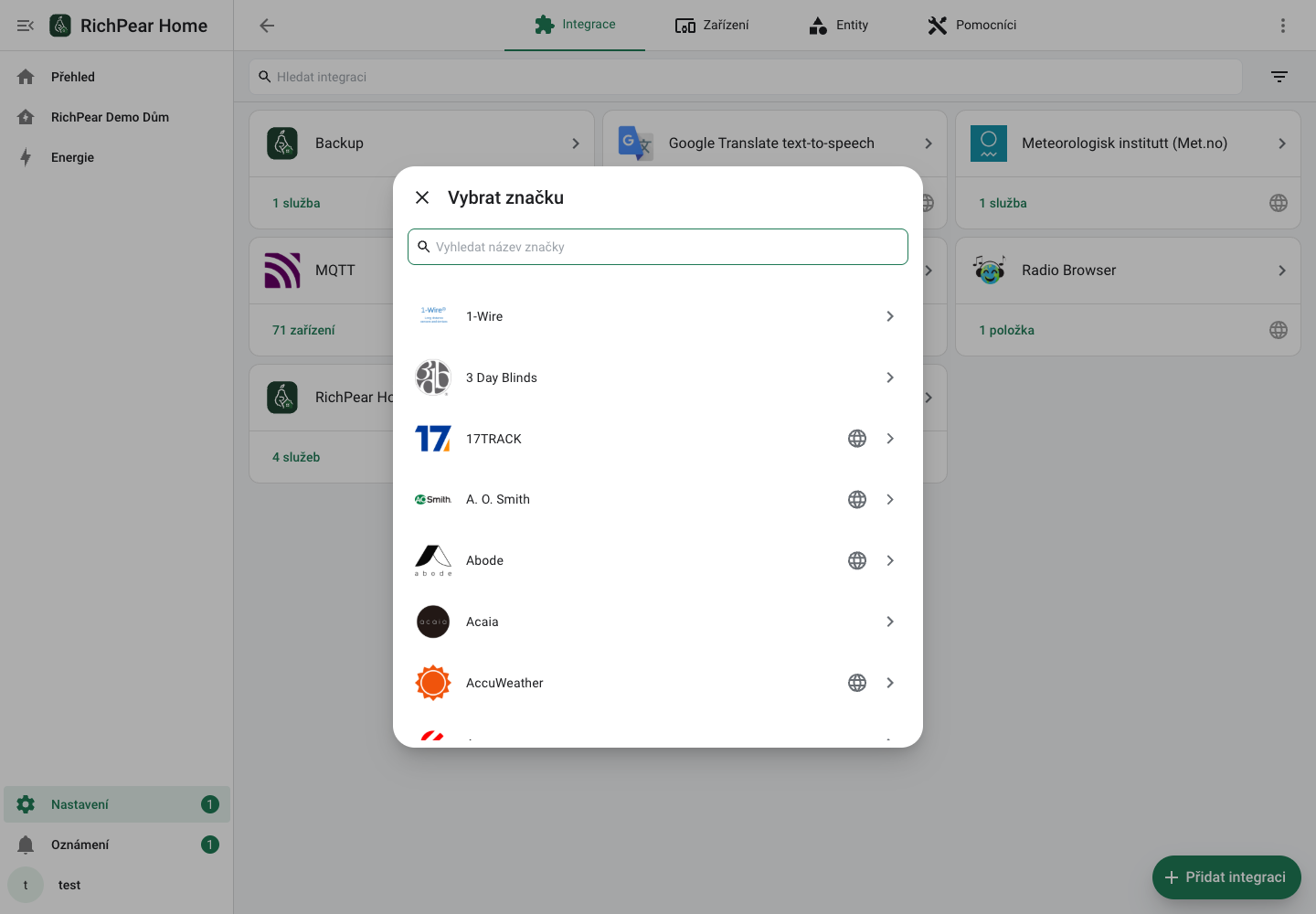Image resolution: width=1316 pixels, height=914 pixels.
Task: Expand the 3 Day Blinds row chevron
Action: pyautogui.click(x=890, y=377)
